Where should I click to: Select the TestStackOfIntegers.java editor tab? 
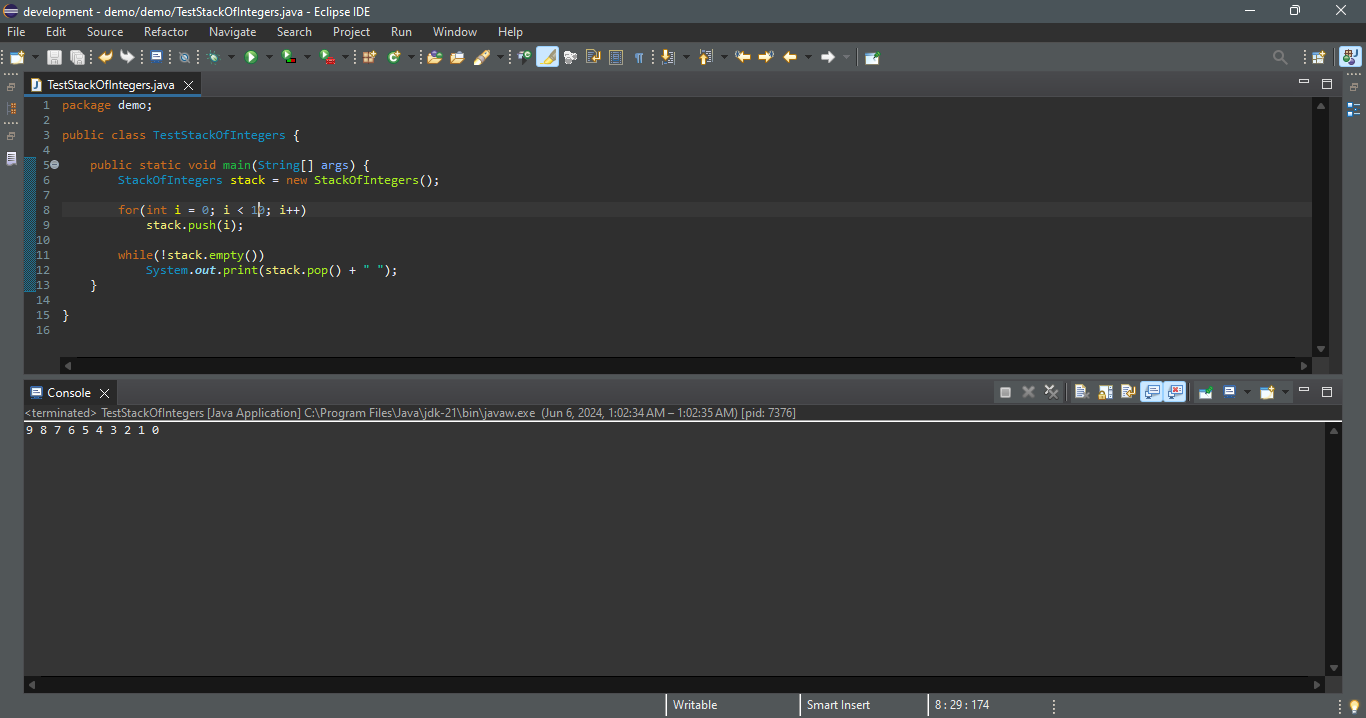click(x=110, y=85)
